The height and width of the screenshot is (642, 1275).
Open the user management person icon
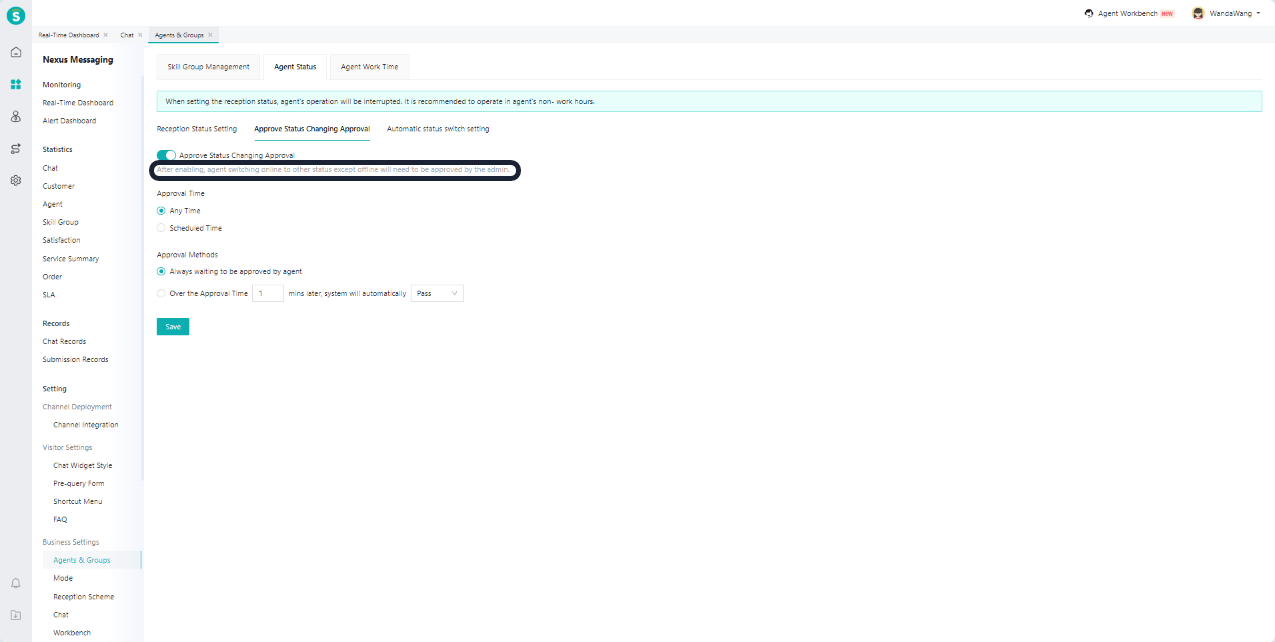click(x=15, y=116)
